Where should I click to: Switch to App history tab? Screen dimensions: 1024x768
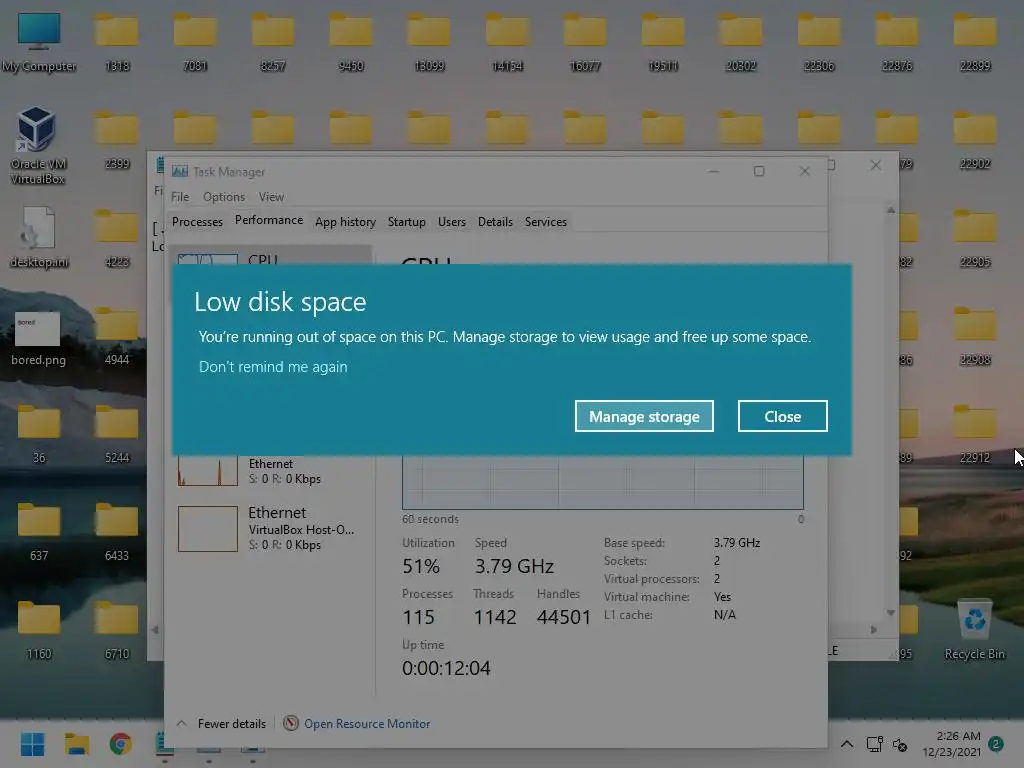[345, 221]
